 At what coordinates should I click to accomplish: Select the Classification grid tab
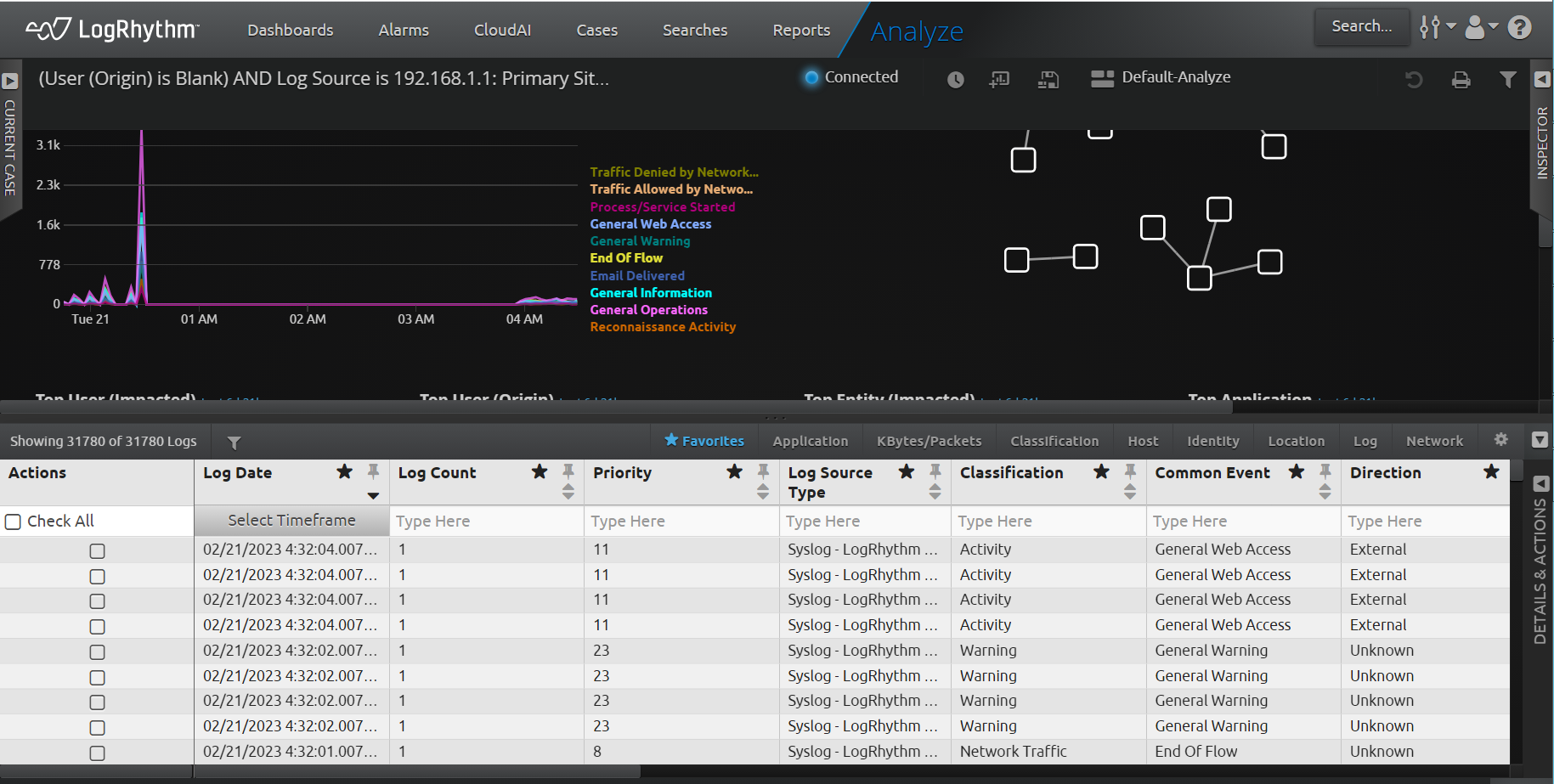click(1054, 440)
